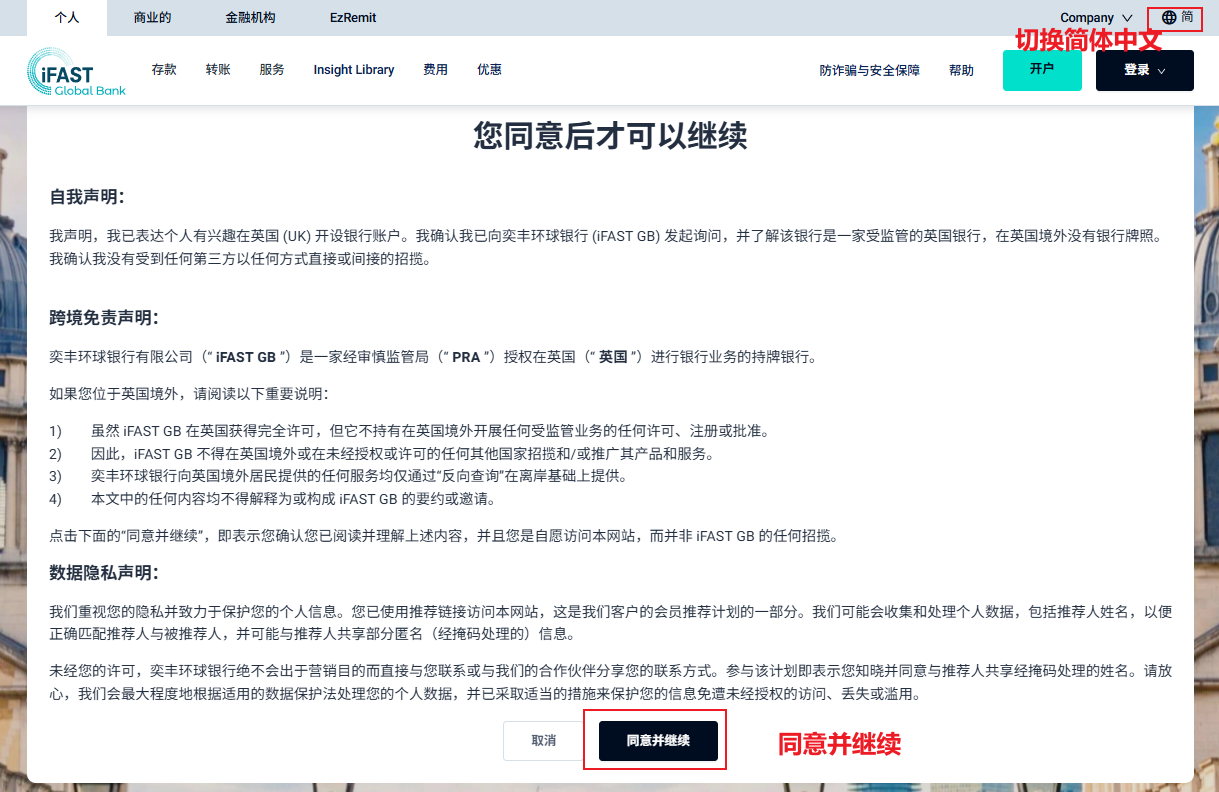Open the 优惠 menu
Screen dimensions: 1219x792
[489, 70]
